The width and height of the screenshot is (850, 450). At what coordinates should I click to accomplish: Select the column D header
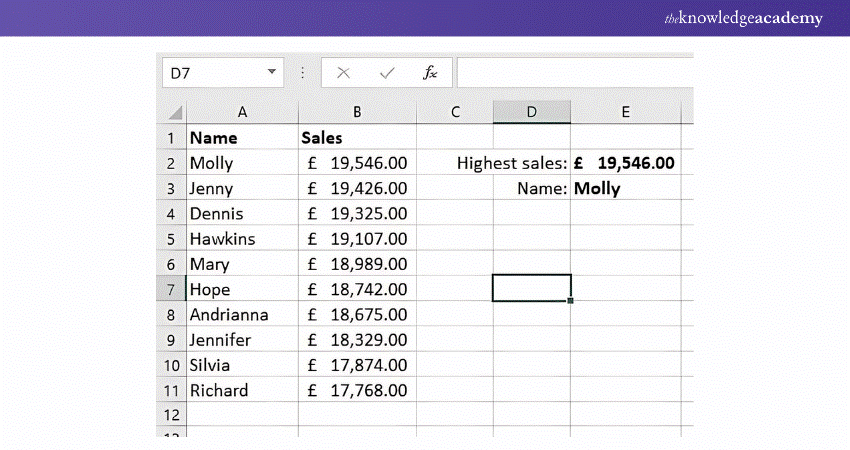tap(531, 112)
